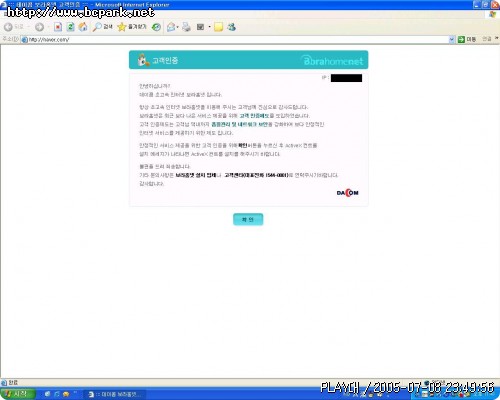Image resolution: width=500 pixels, height=400 pixels.
Task: Open Favorites with the star icon
Action: (132, 27)
